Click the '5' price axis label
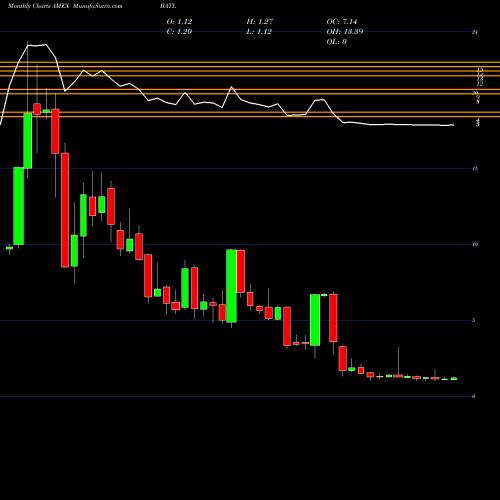This screenshot has height=500, width=500. pyautogui.click(x=474, y=320)
